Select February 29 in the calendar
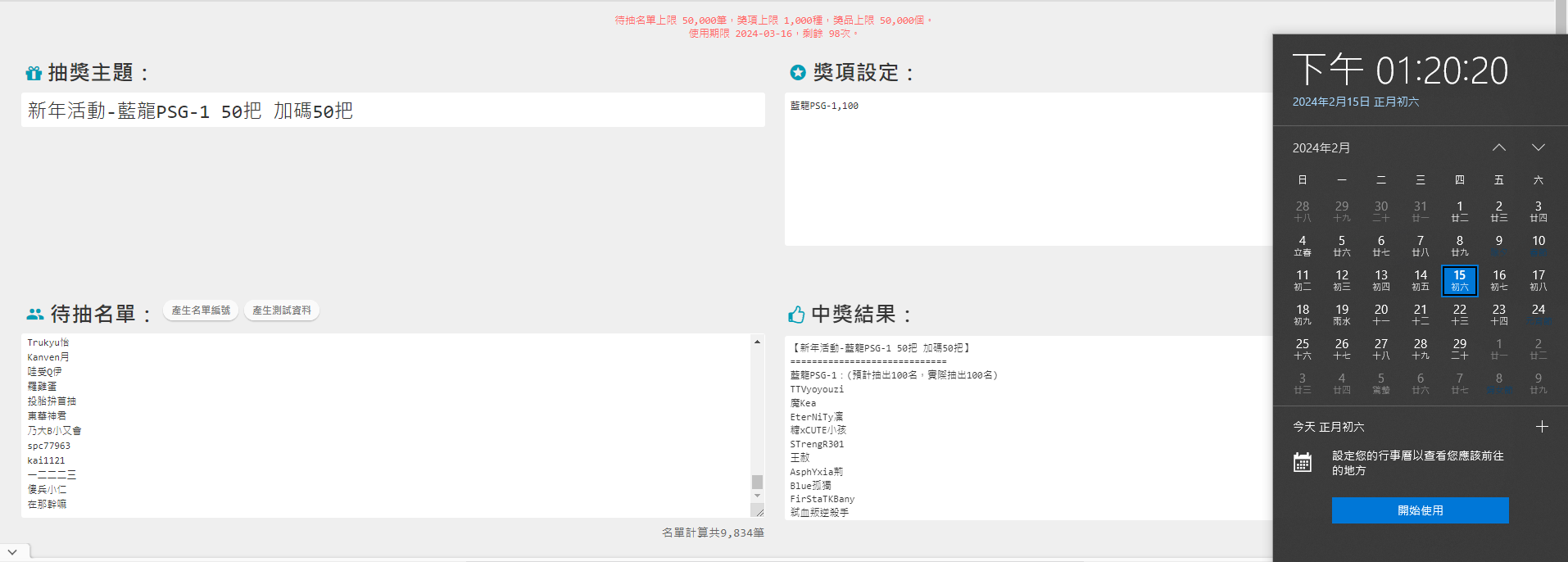The image size is (1568, 562). coord(1460,349)
